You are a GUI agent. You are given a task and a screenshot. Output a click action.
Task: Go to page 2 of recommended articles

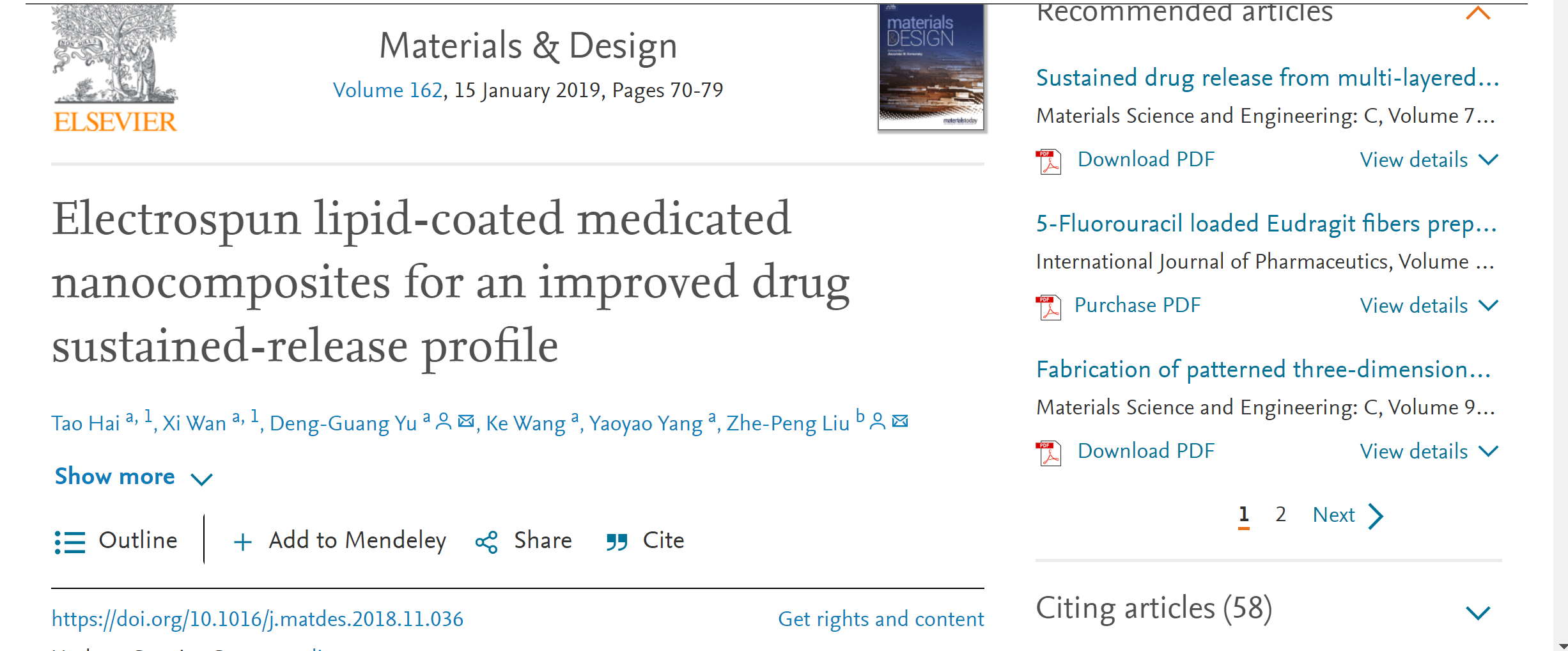[1280, 515]
